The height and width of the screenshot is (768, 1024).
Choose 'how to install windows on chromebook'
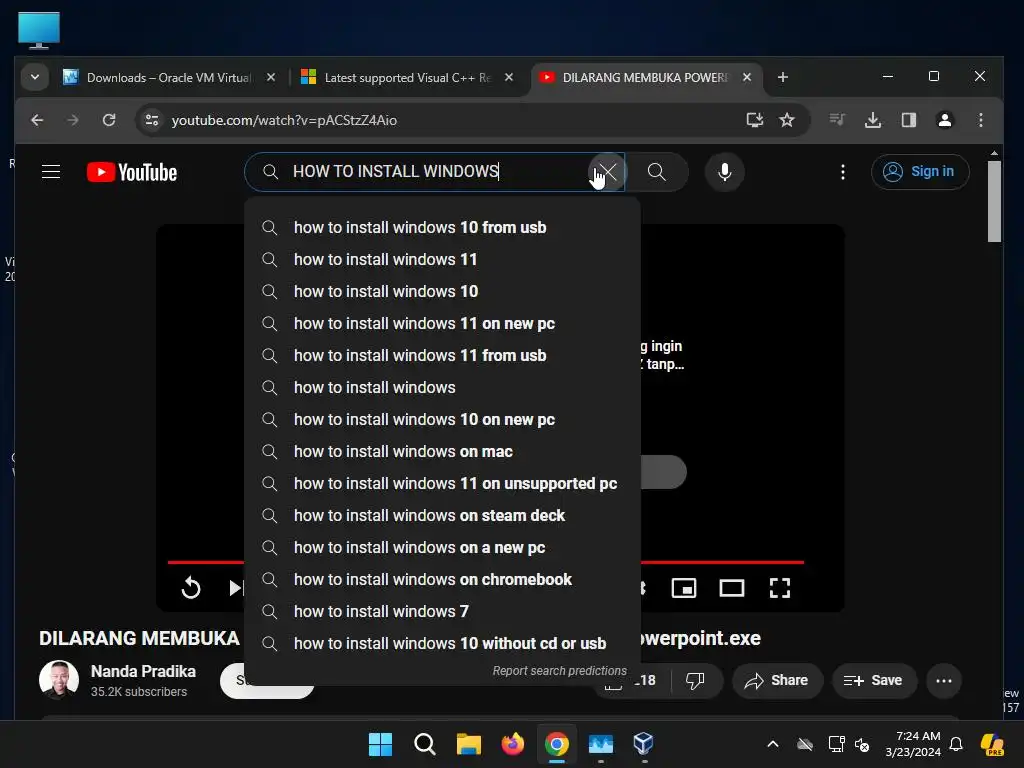coord(442,579)
